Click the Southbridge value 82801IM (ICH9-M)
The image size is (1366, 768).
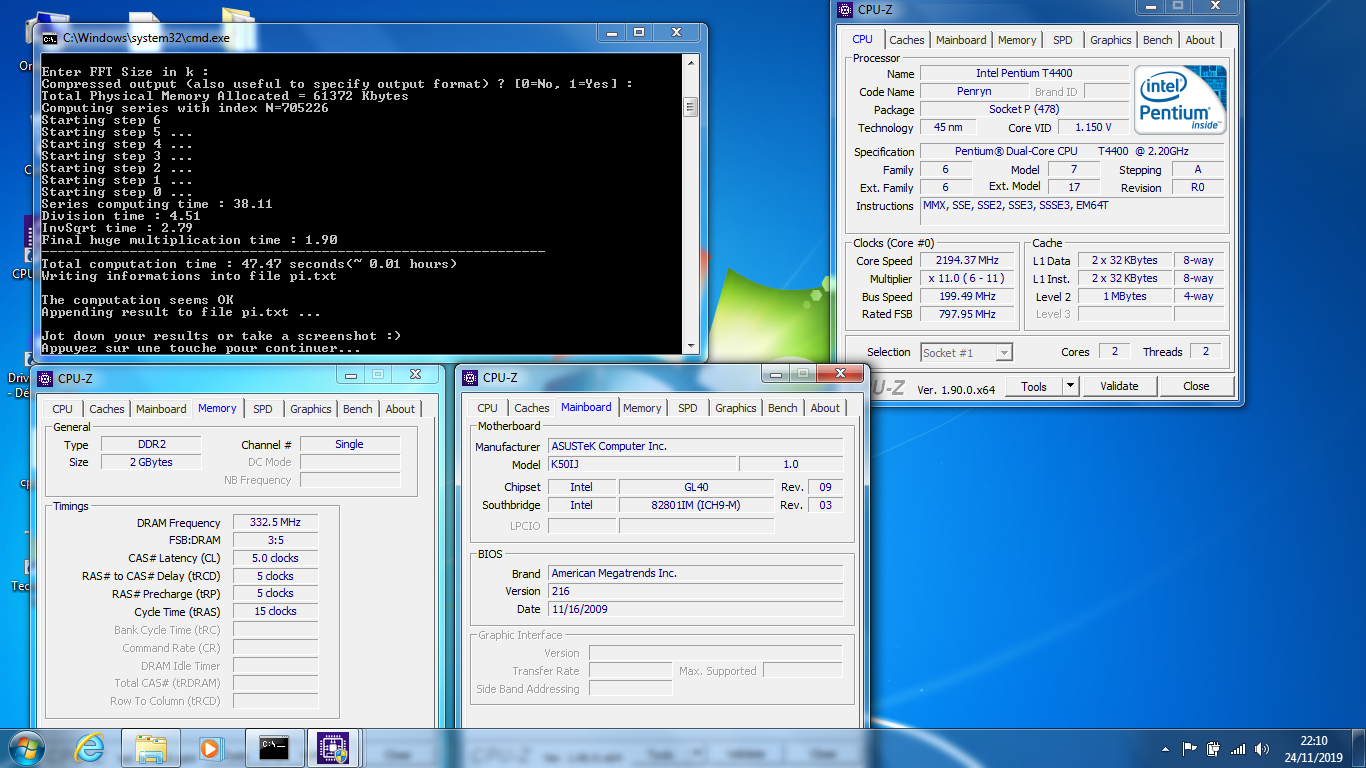696,506
